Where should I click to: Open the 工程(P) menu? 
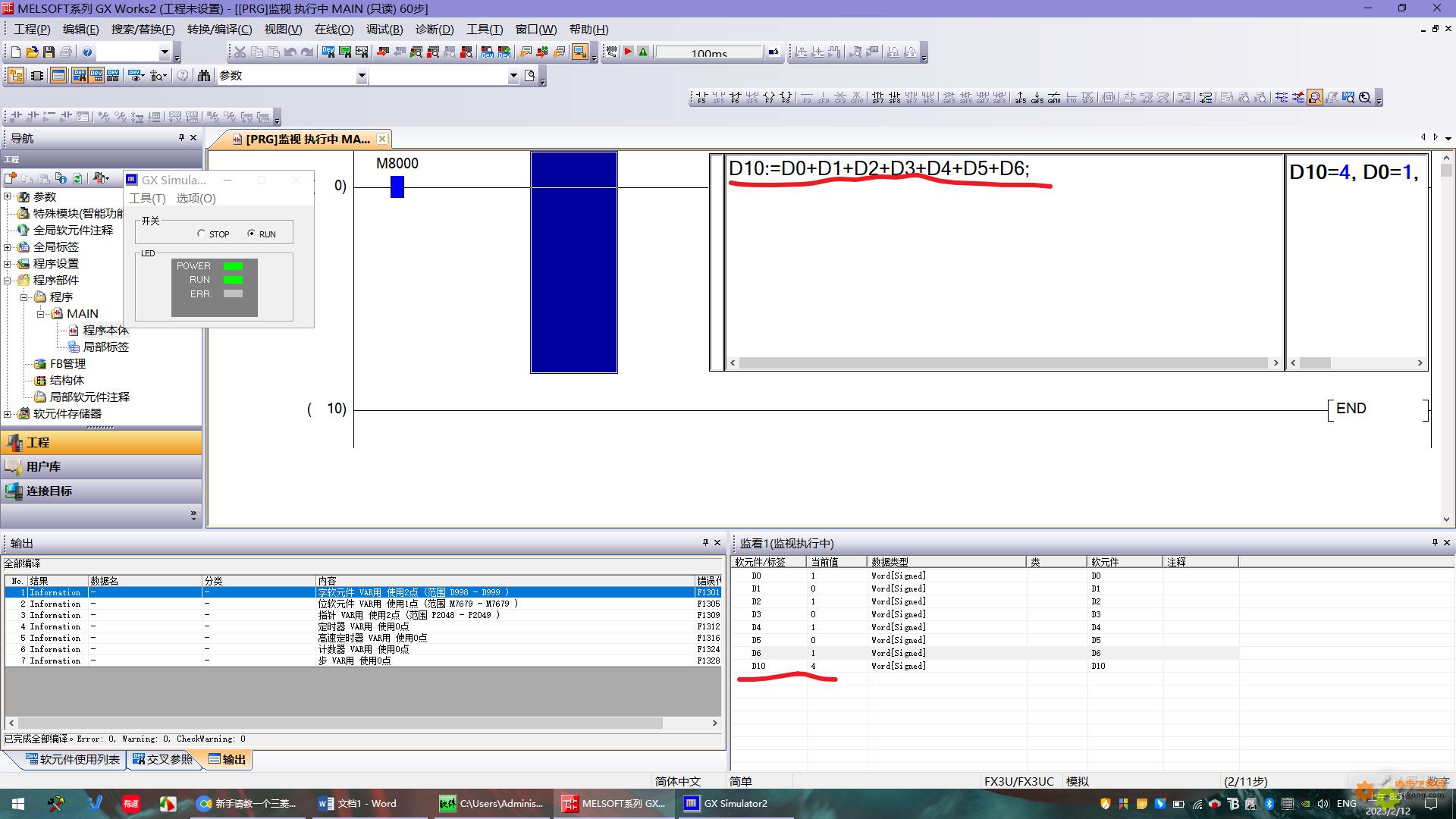click(x=32, y=30)
